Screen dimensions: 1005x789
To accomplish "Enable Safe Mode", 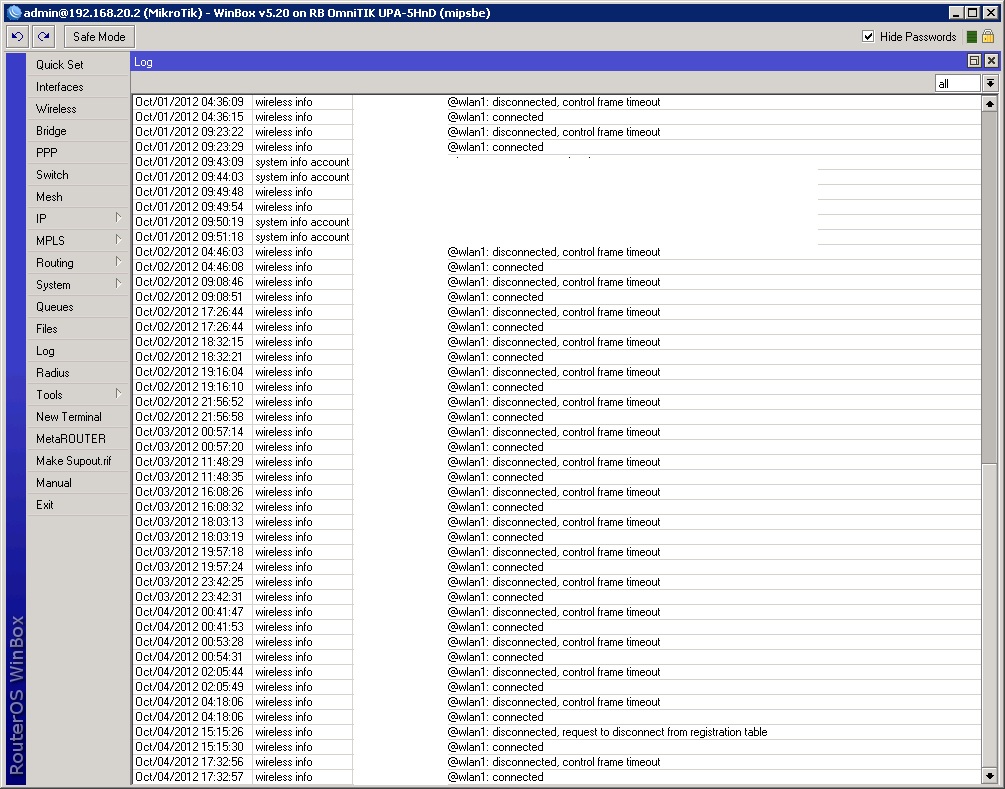I will [99, 37].
